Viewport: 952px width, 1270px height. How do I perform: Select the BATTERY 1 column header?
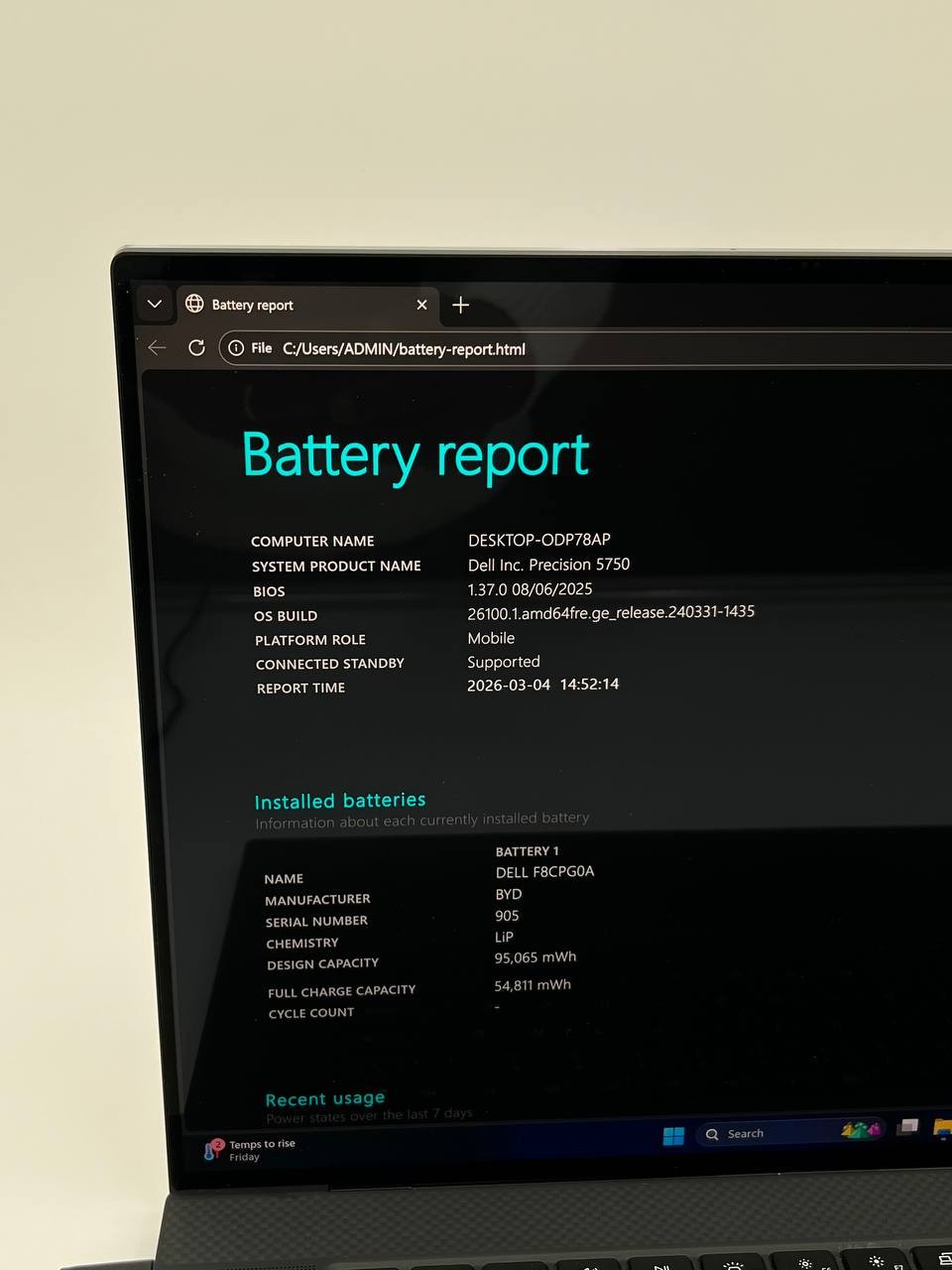(528, 851)
